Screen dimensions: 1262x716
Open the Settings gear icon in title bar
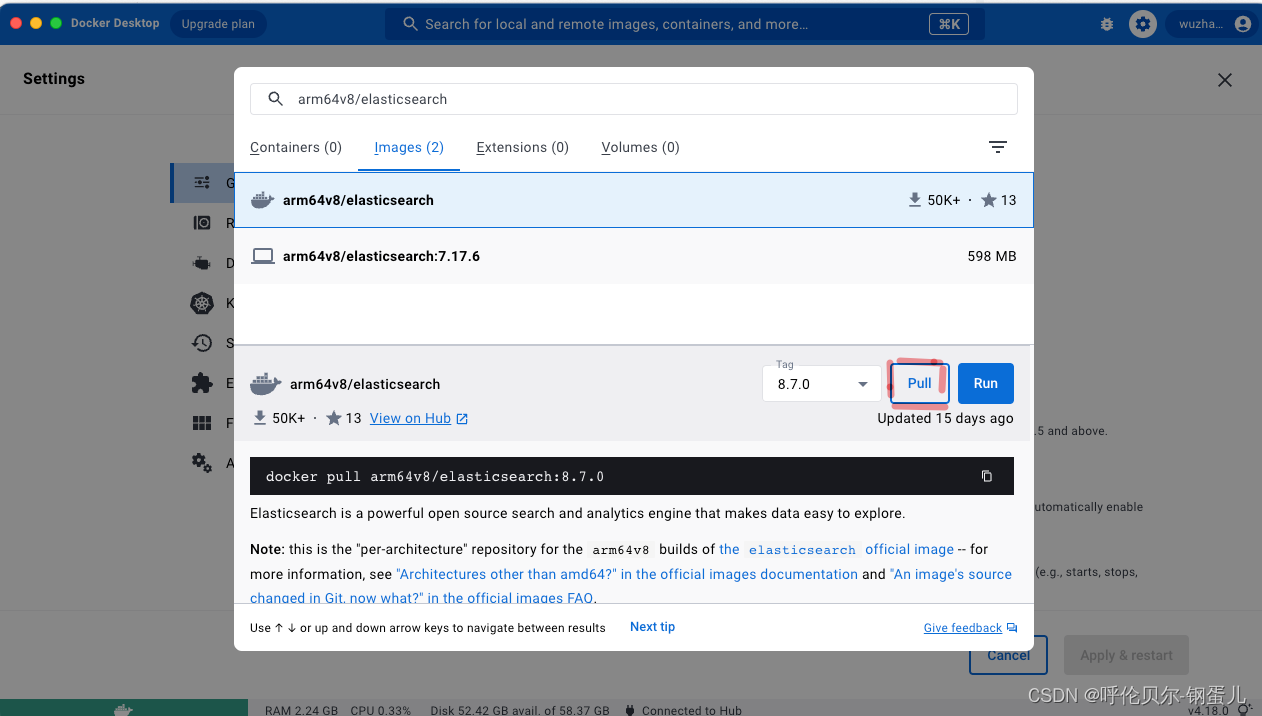click(1143, 24)
